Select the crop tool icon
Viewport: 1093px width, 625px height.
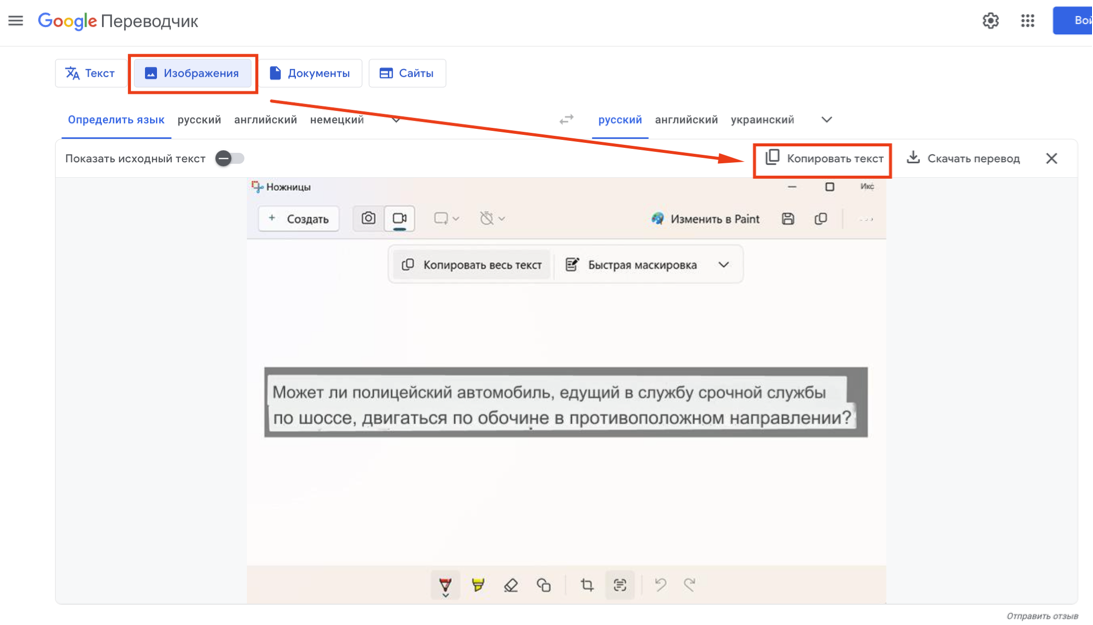pyautogui.click(x=587, y=585)
